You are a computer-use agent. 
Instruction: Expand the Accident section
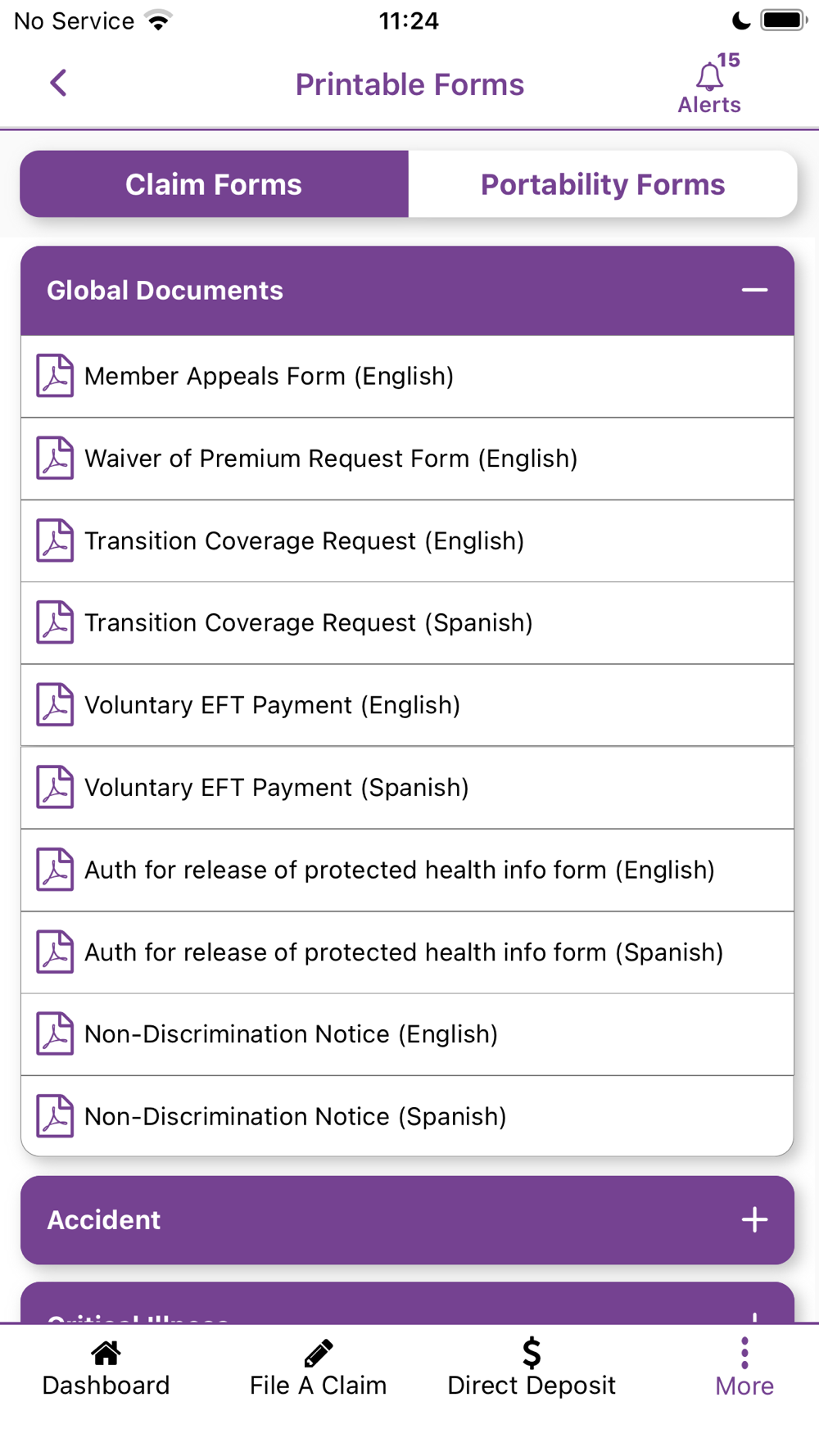coord(754,1220)
